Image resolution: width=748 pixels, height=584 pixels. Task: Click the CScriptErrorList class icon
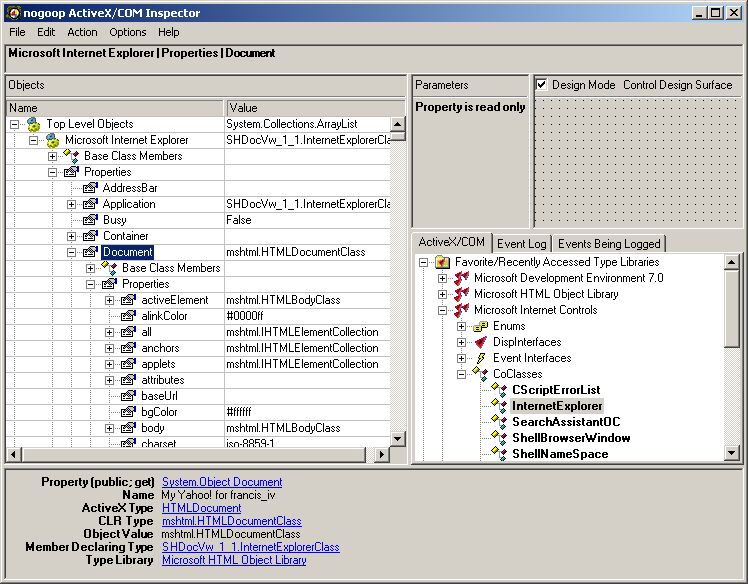pos(499,389)
